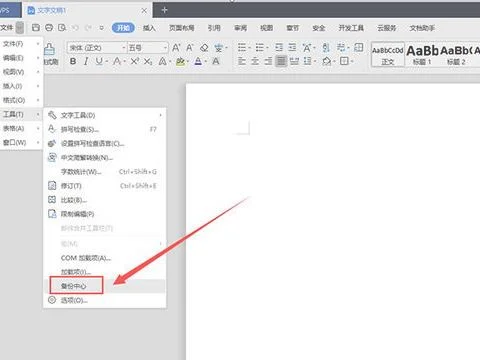This screenshot has height=360, width=480.
Task: Open Print Preview from quick toolbar
Action: [62, 28]
